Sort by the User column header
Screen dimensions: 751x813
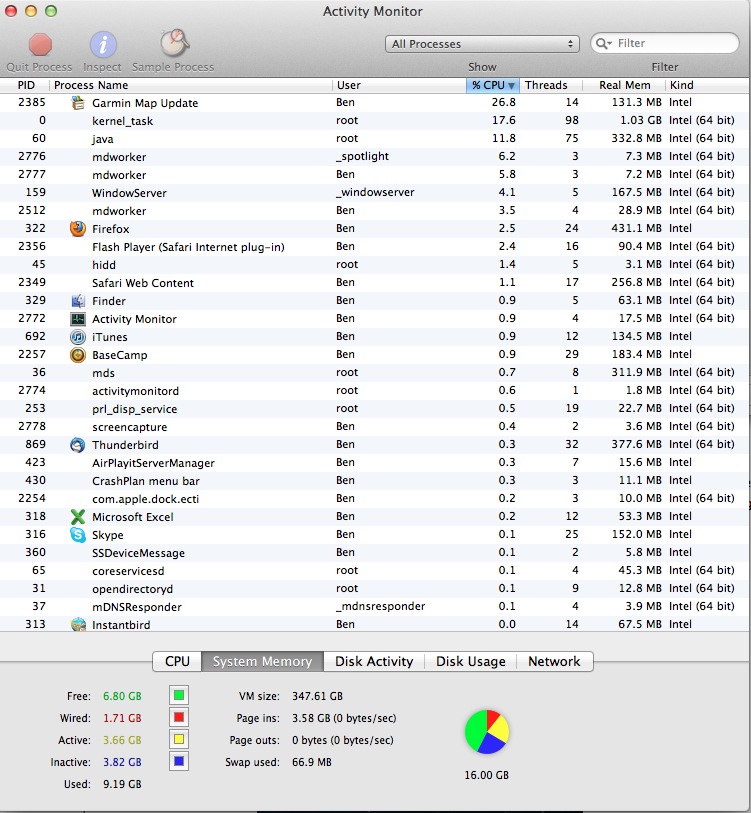coord(399,85)
